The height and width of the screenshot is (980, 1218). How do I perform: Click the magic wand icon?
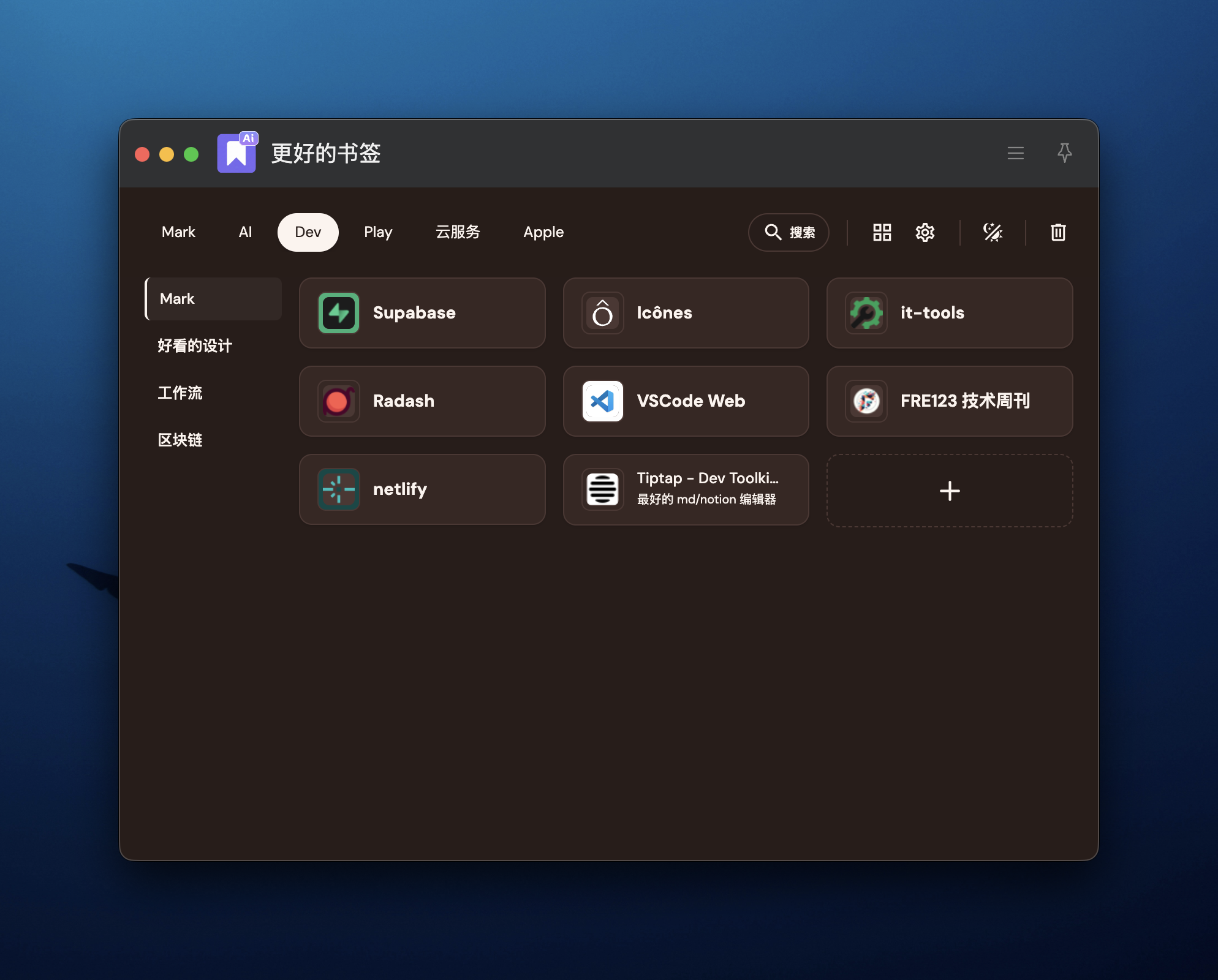[993, 232]
